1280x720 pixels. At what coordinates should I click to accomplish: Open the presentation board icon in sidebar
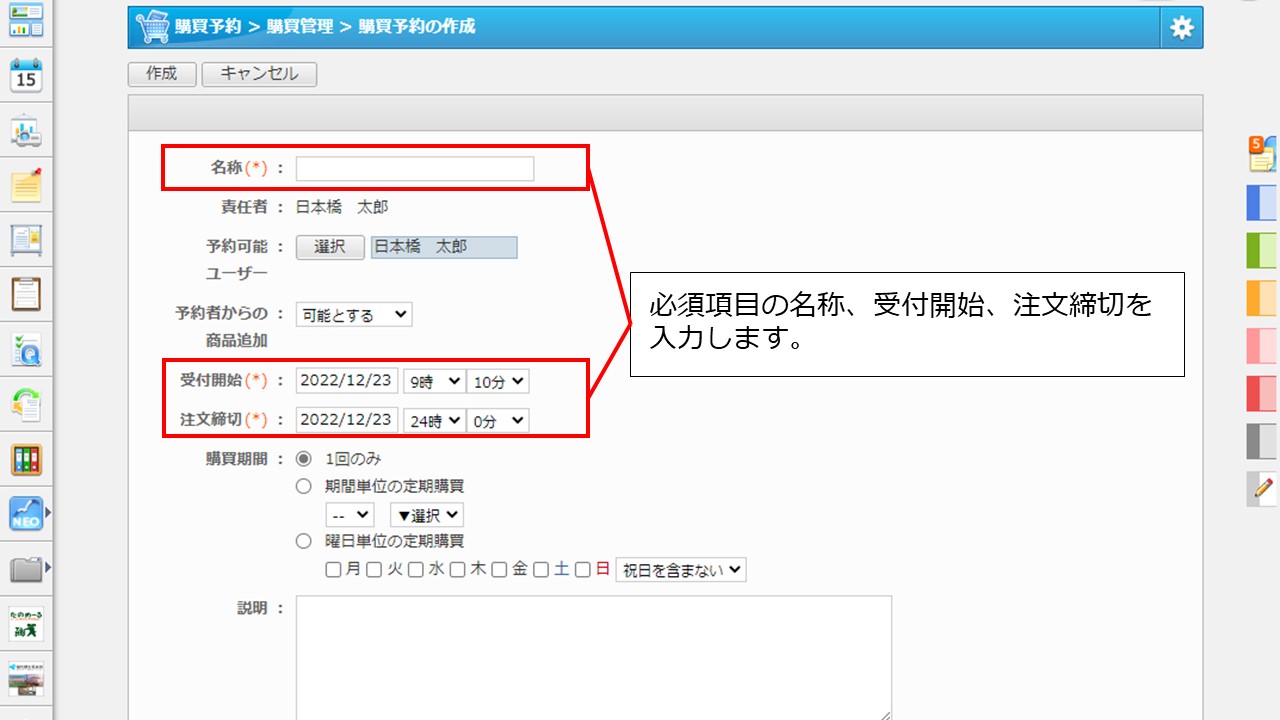26,131
